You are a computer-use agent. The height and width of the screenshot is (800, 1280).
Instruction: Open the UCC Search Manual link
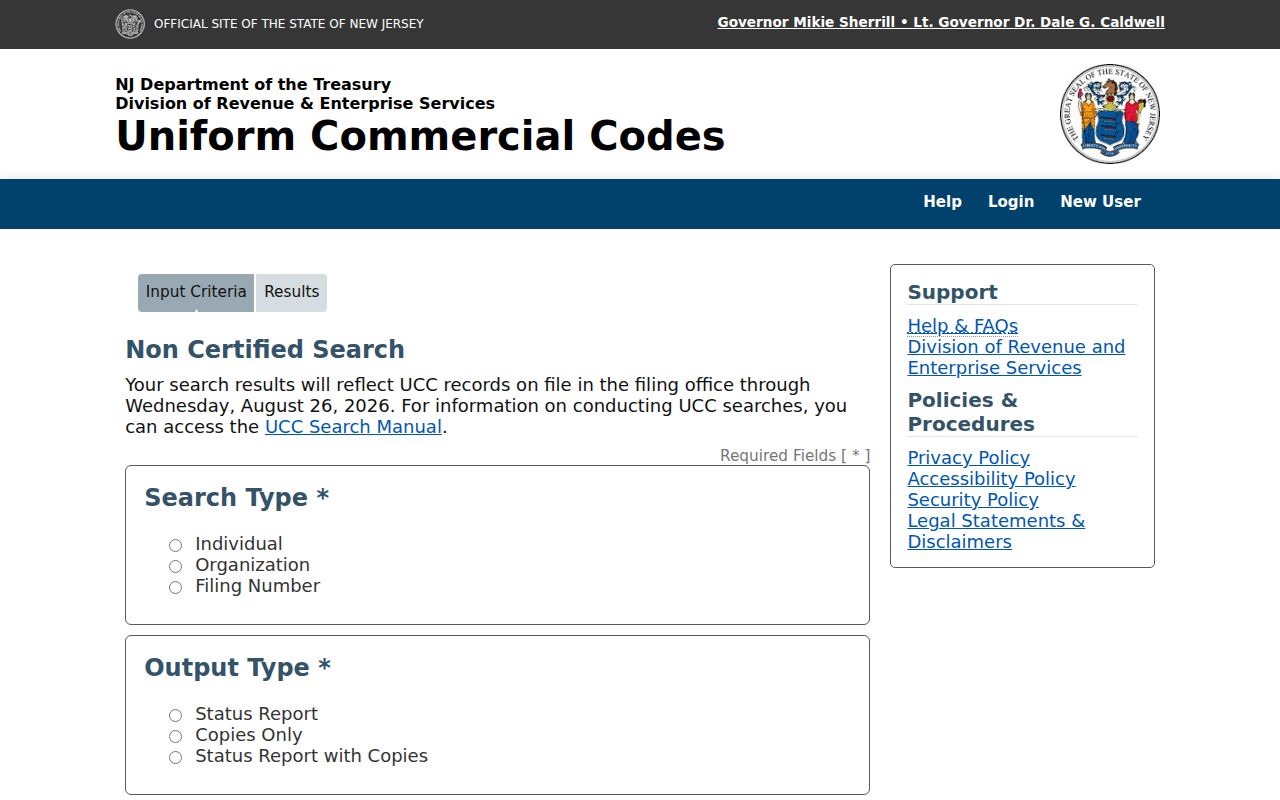click(x=353, y=427)
